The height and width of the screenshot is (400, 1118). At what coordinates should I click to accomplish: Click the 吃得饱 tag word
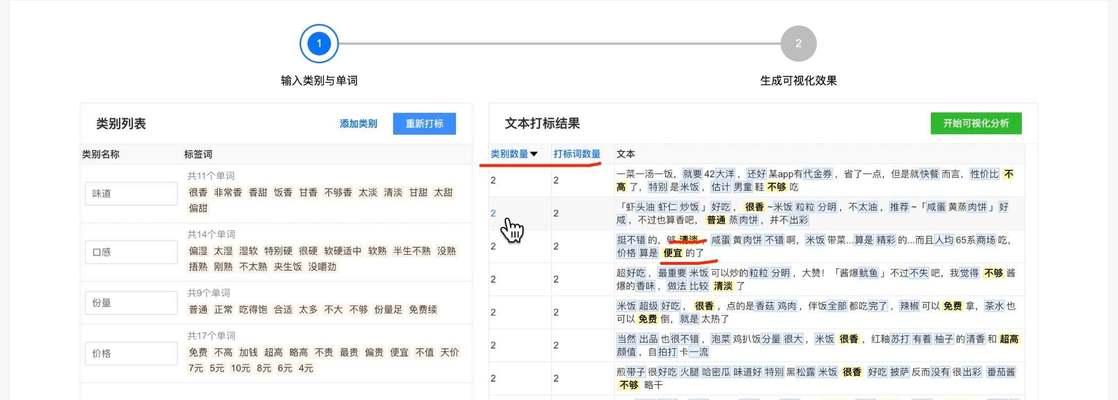pos(253,310)
